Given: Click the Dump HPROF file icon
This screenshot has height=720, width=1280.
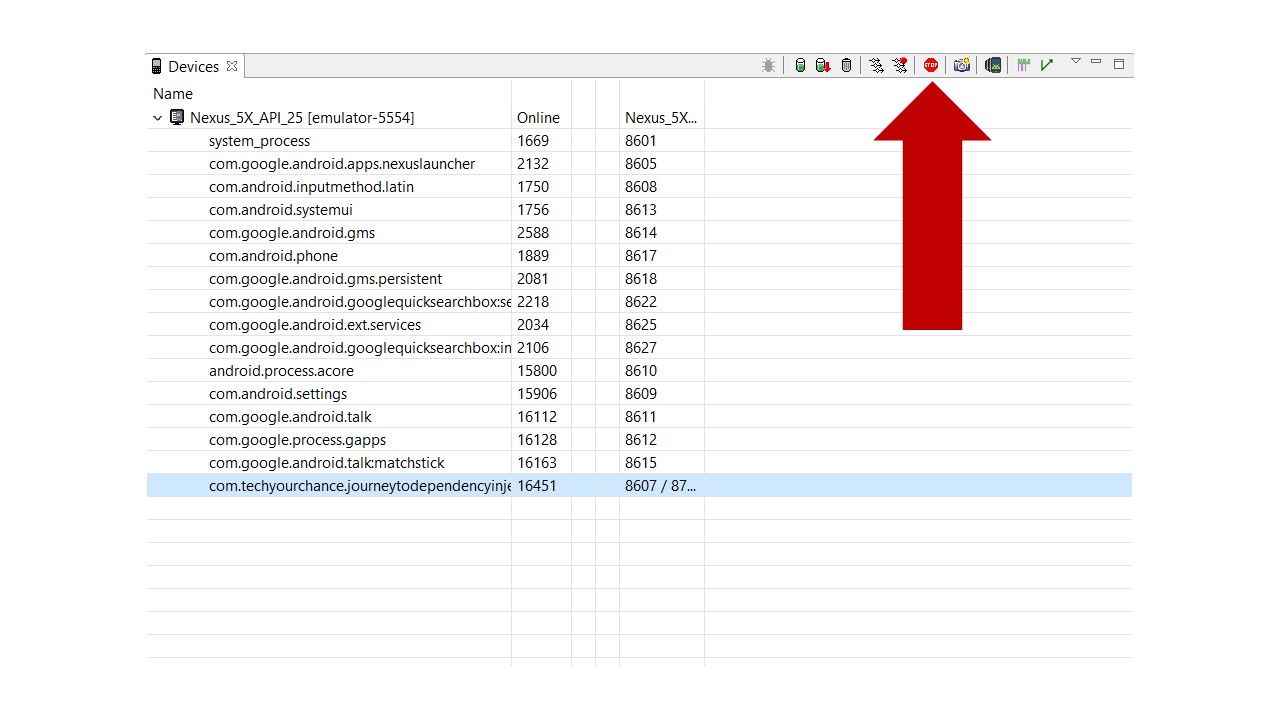Looking at the screenshot, I should pos(822,65).
